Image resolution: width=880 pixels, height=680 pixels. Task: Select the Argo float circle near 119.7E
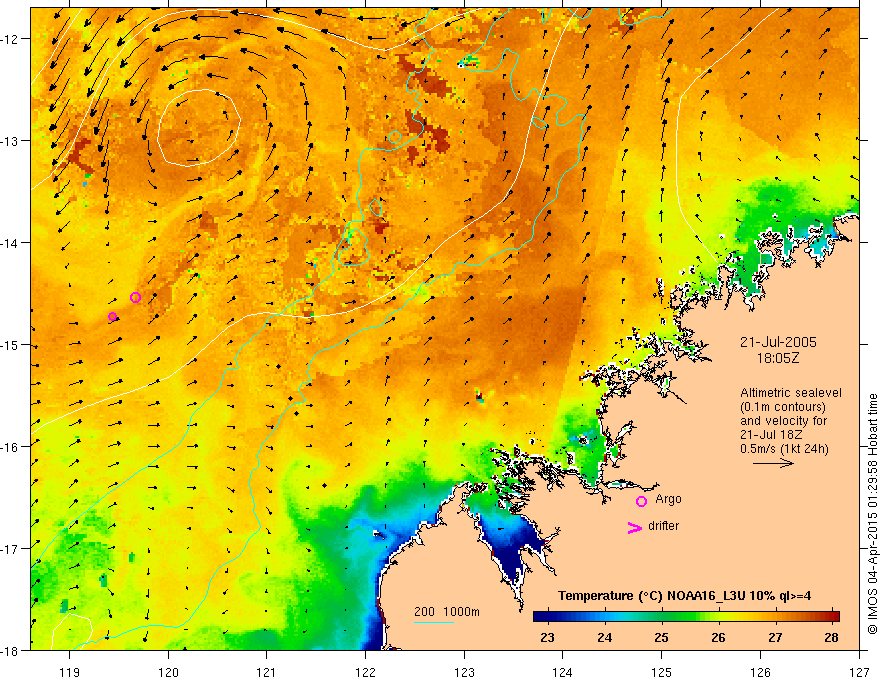[135, 297]
